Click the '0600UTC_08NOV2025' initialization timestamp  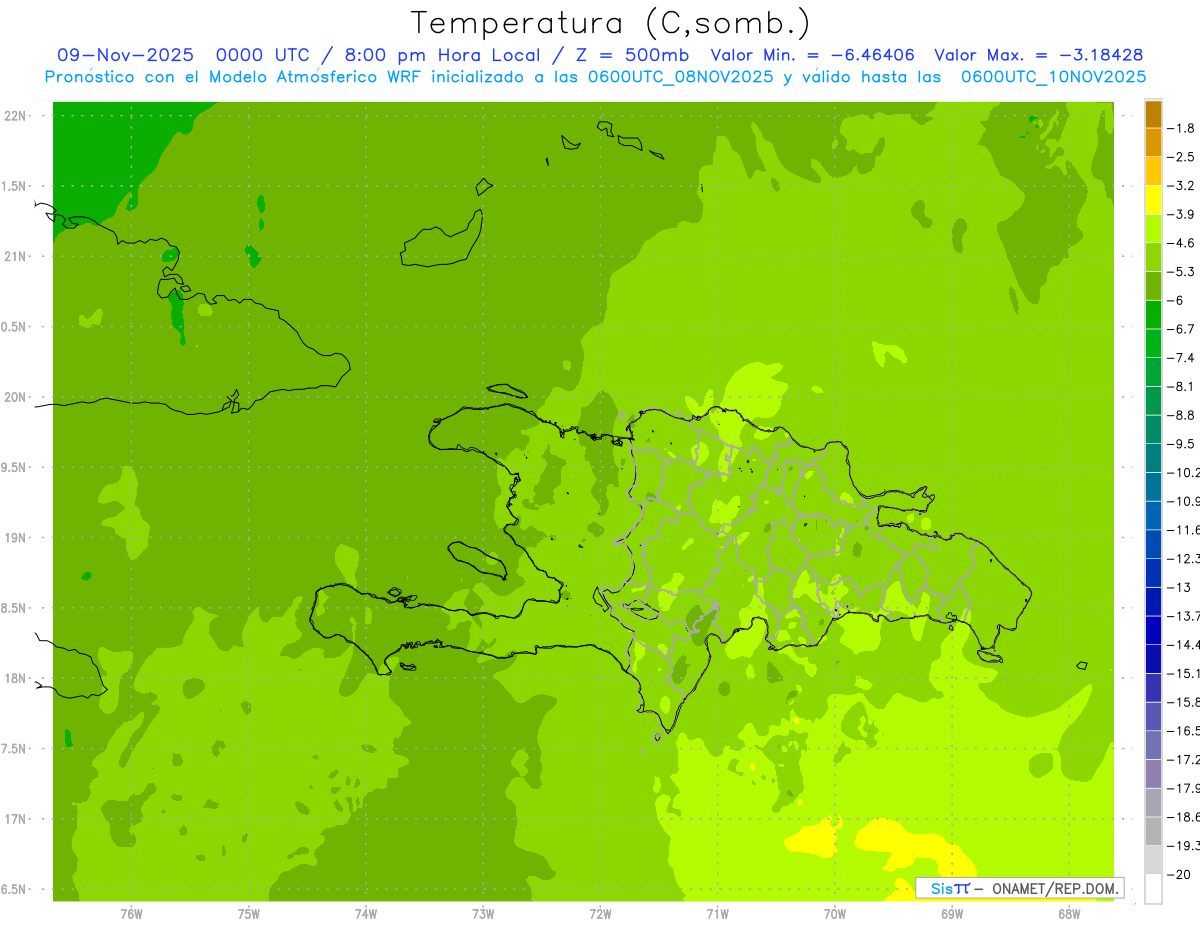click(680, 77)
